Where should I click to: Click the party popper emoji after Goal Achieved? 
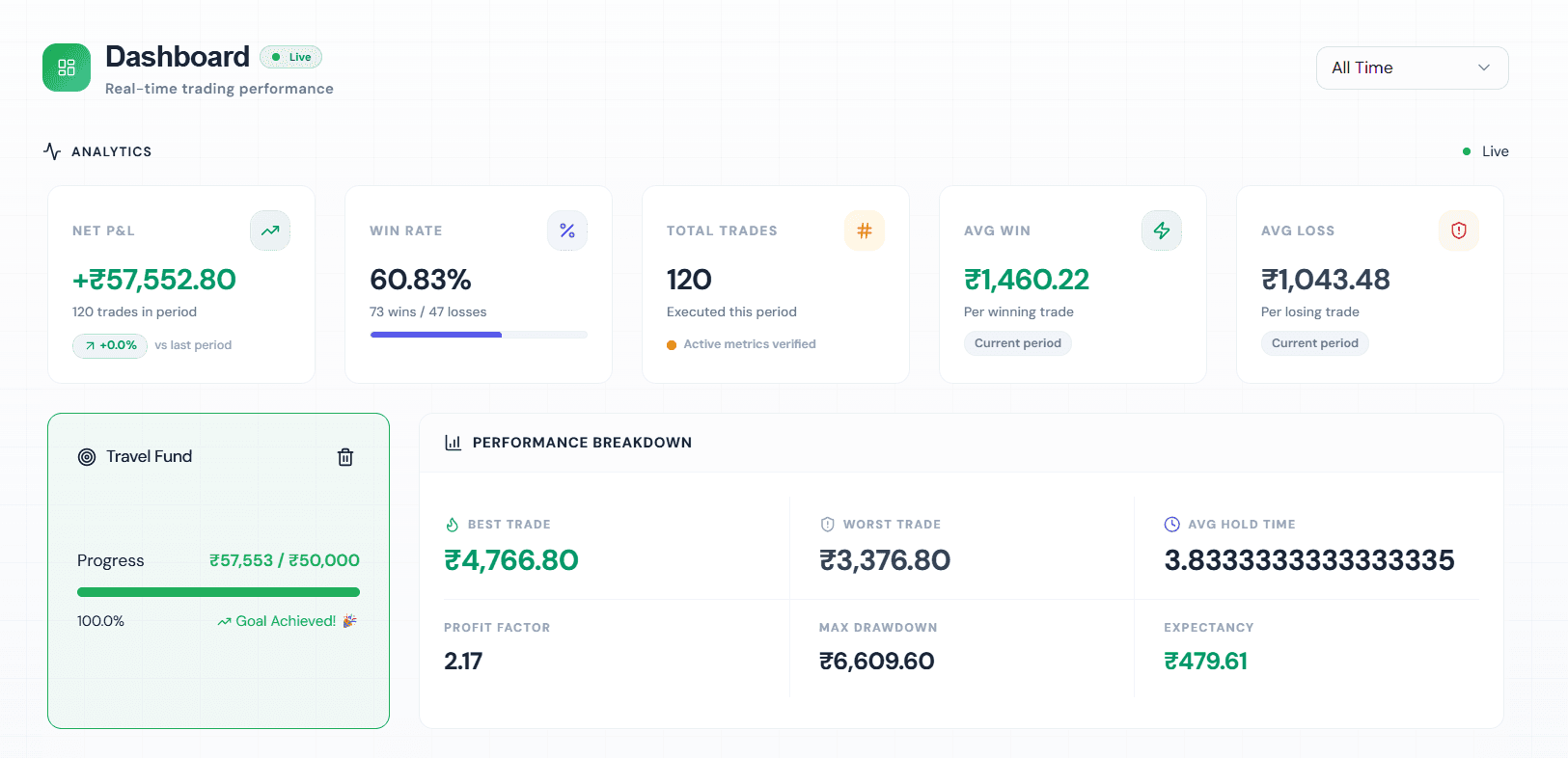pos(349,621)
